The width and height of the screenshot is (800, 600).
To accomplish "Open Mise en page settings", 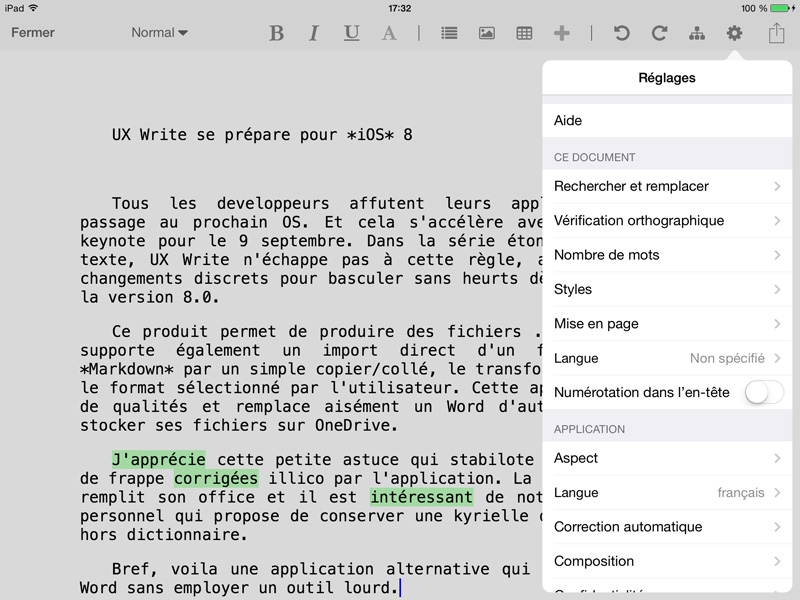I will 667,323.
